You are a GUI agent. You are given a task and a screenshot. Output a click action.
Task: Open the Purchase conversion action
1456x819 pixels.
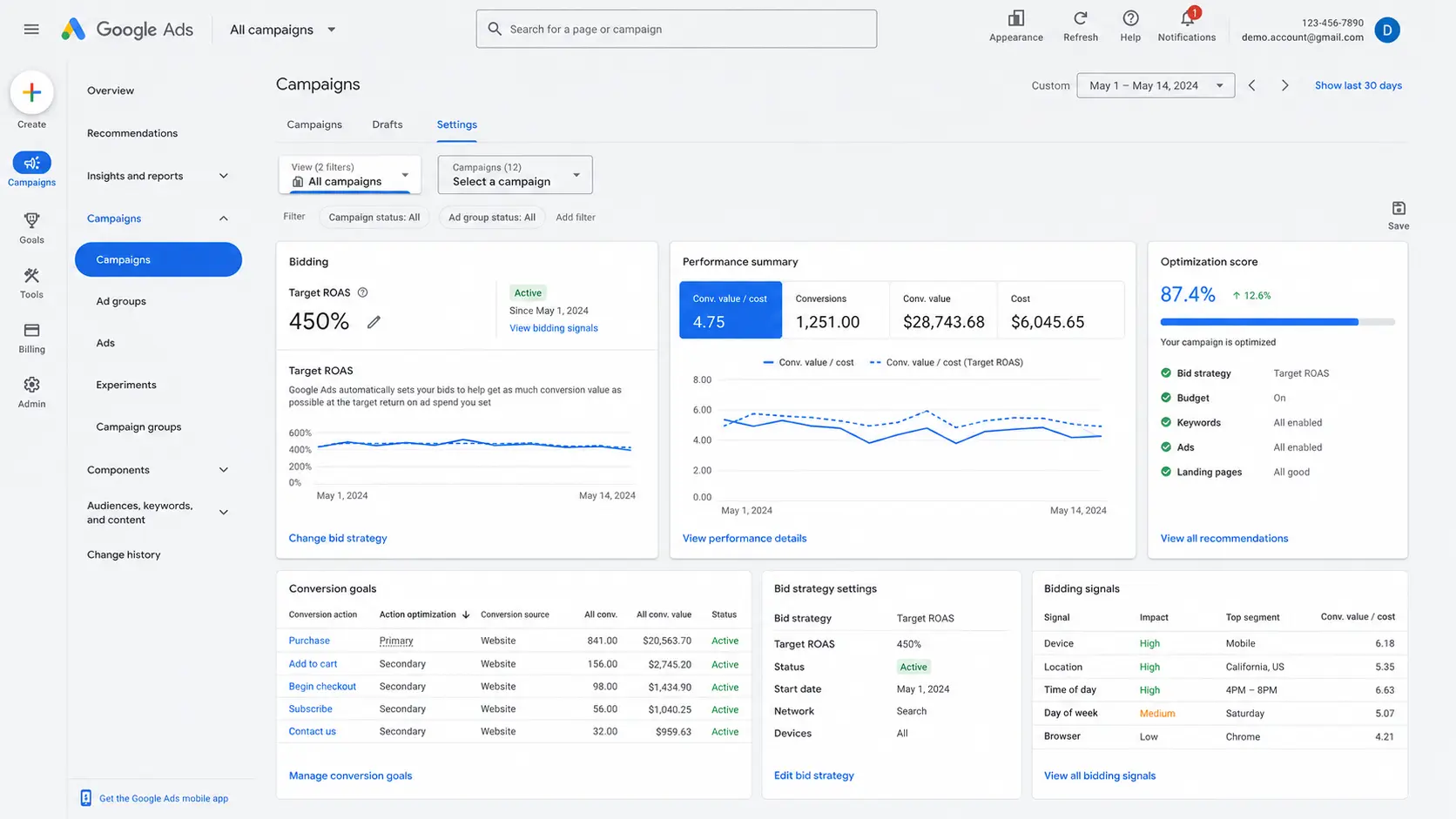309,641
